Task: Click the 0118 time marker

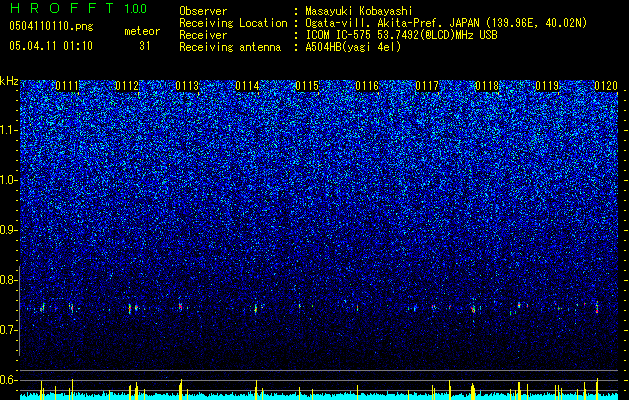Action: [487, 86]
